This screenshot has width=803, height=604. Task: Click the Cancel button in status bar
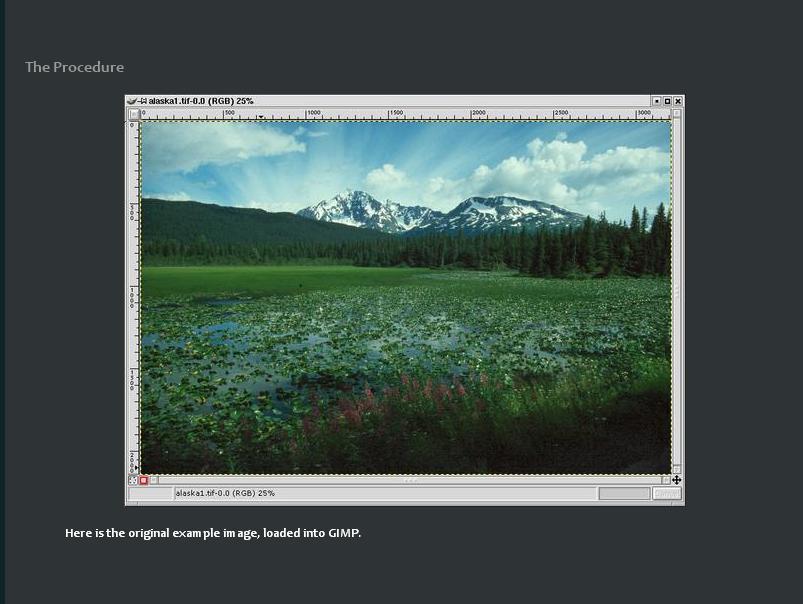[667, 494]
